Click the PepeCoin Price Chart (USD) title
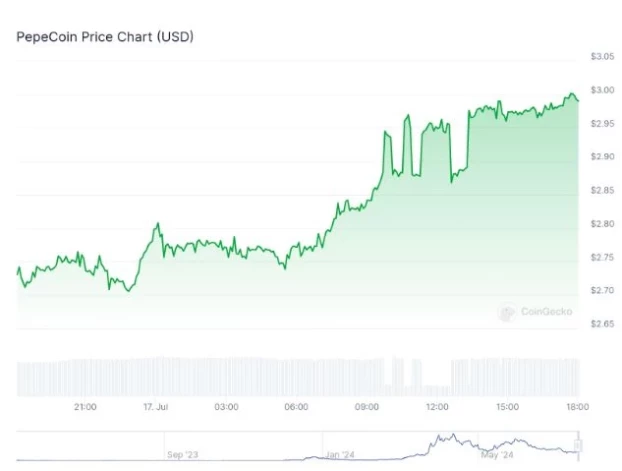 pos(105,37)
